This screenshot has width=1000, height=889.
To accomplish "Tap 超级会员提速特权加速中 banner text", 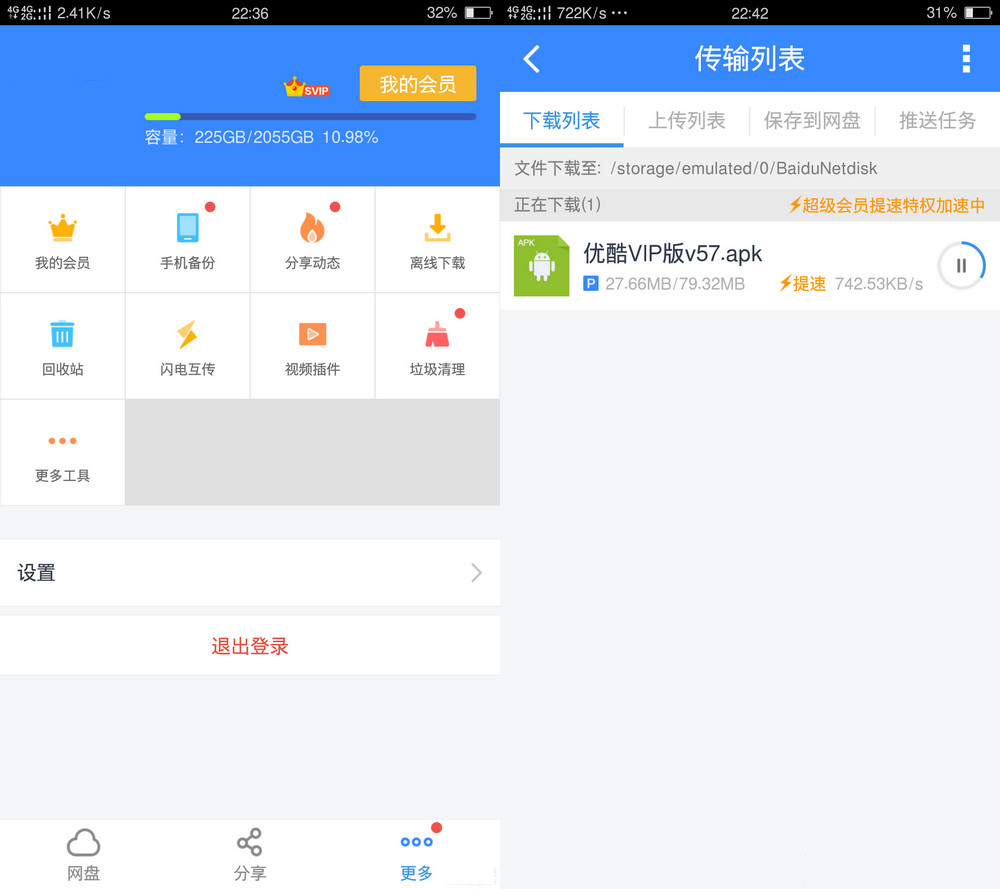I will pos(887,205).
